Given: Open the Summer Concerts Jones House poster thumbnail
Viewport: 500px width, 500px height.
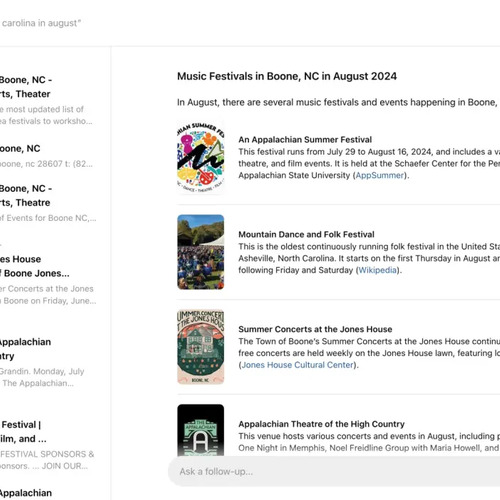Looking at the screenshot, I should pyautogui.click(x=201, y=347).
